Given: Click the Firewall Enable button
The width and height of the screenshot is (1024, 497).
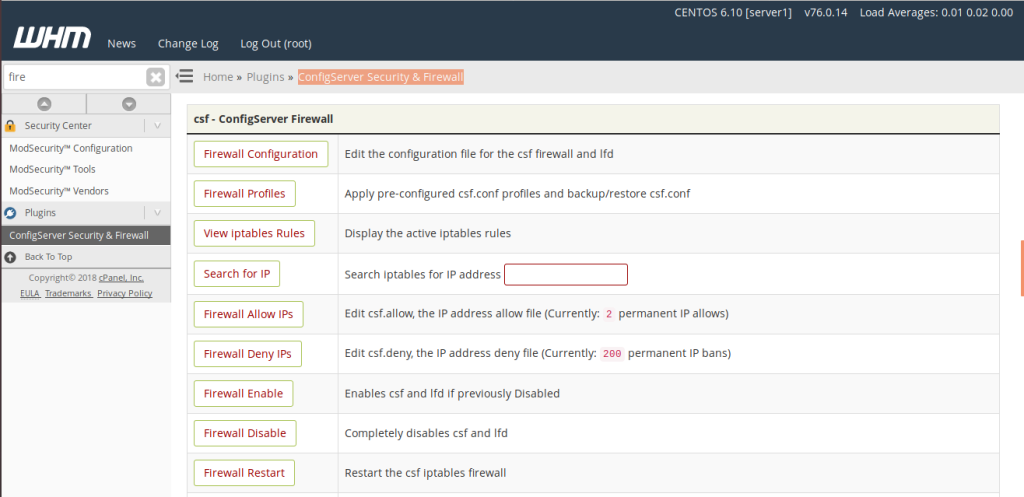Looking at the screenshot, I should click(243, 394).
